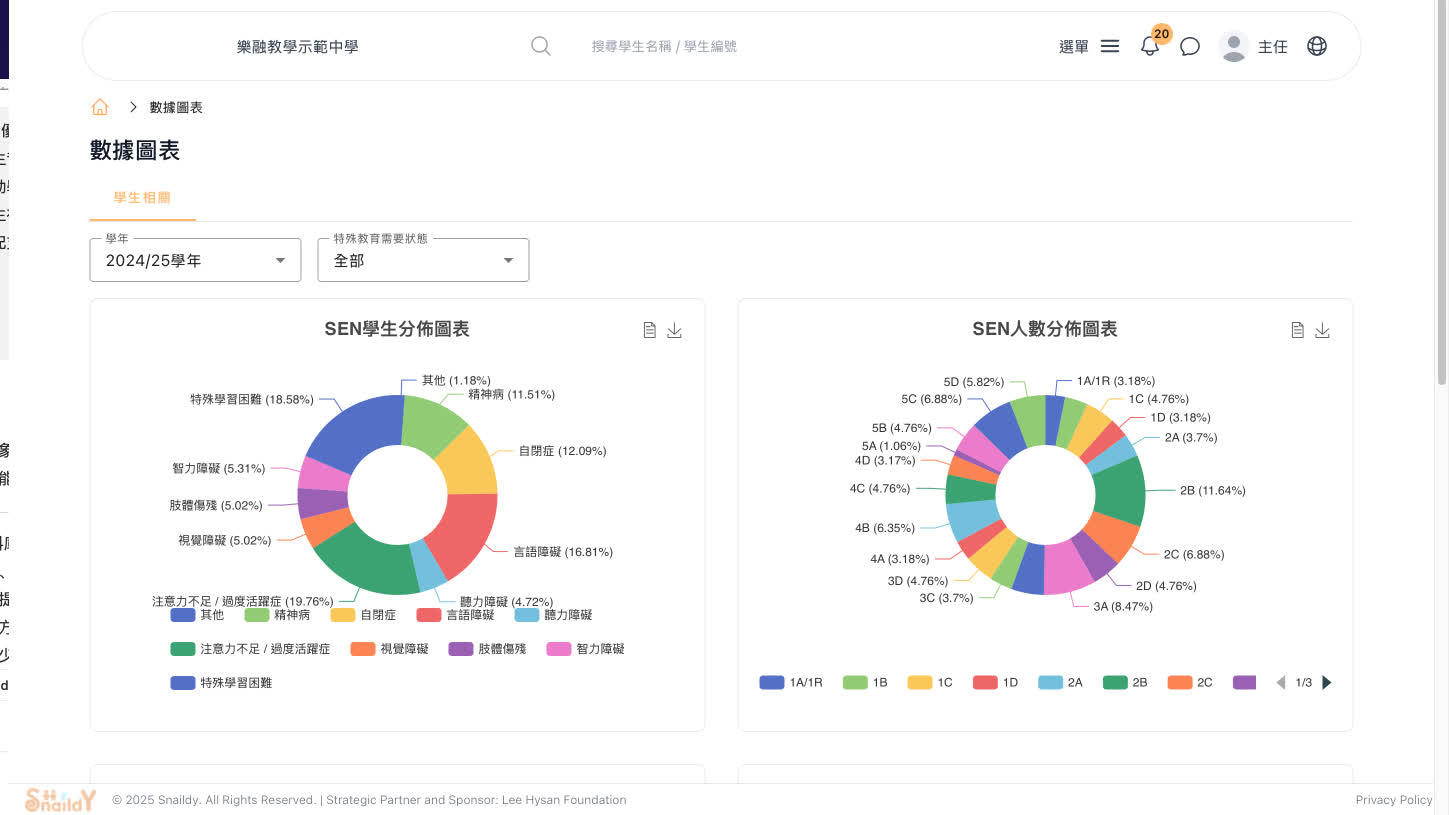The height and width of the screenshot is (815, 1449).
Task: View data of the SEN人數分佈圖表 chart
Action: pyautogui.click(x=1298, y=330)
